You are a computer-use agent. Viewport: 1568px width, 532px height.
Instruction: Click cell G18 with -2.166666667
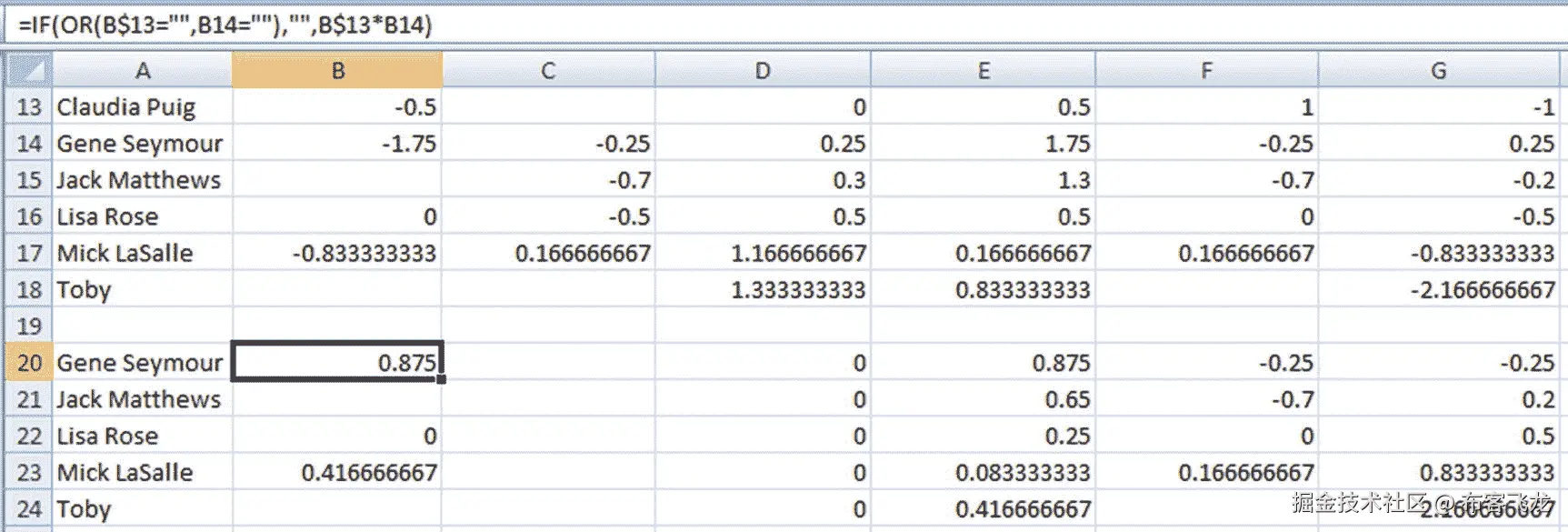[x=1439, y=289]
